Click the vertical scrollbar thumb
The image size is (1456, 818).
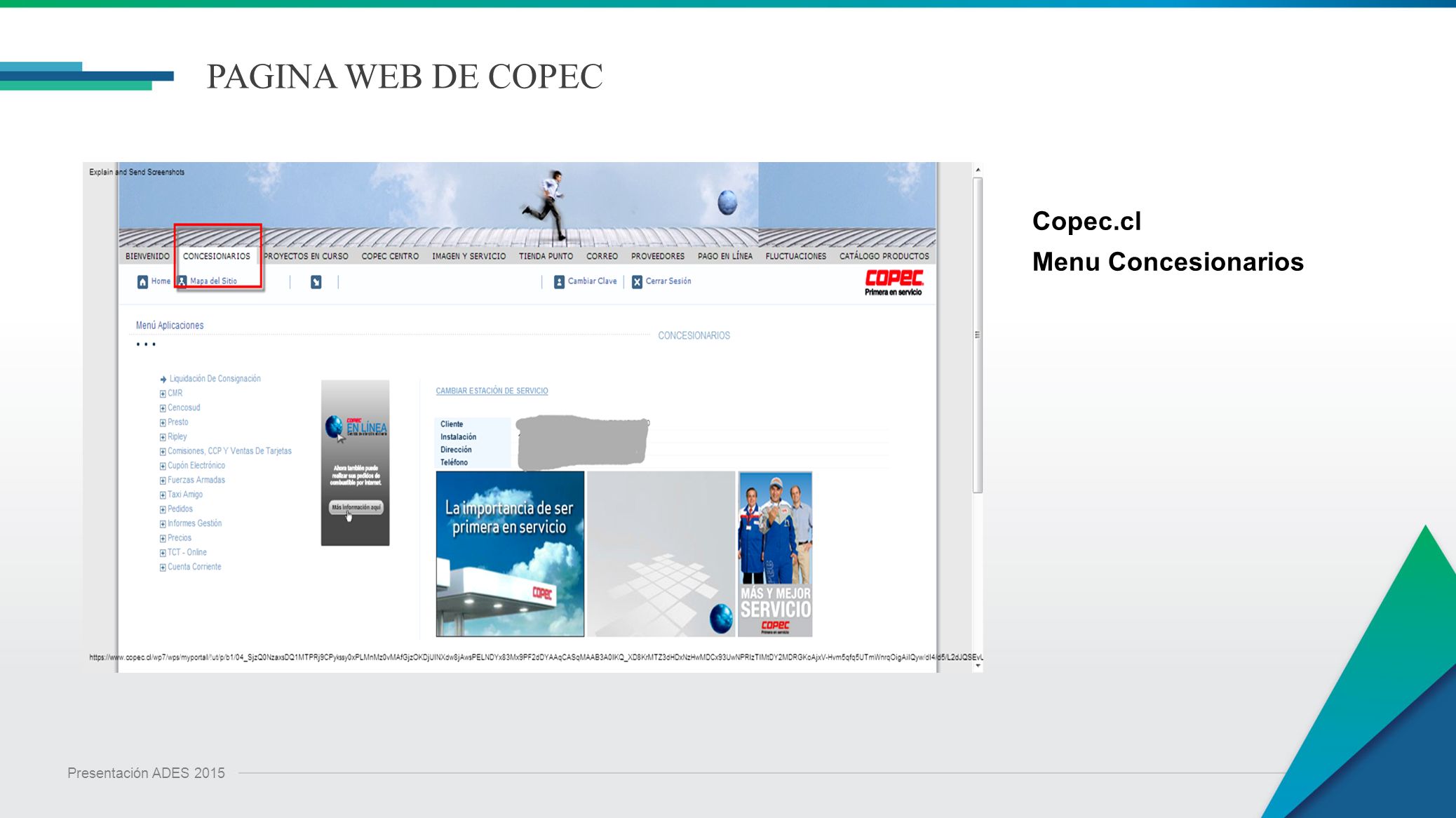point(978,335)
